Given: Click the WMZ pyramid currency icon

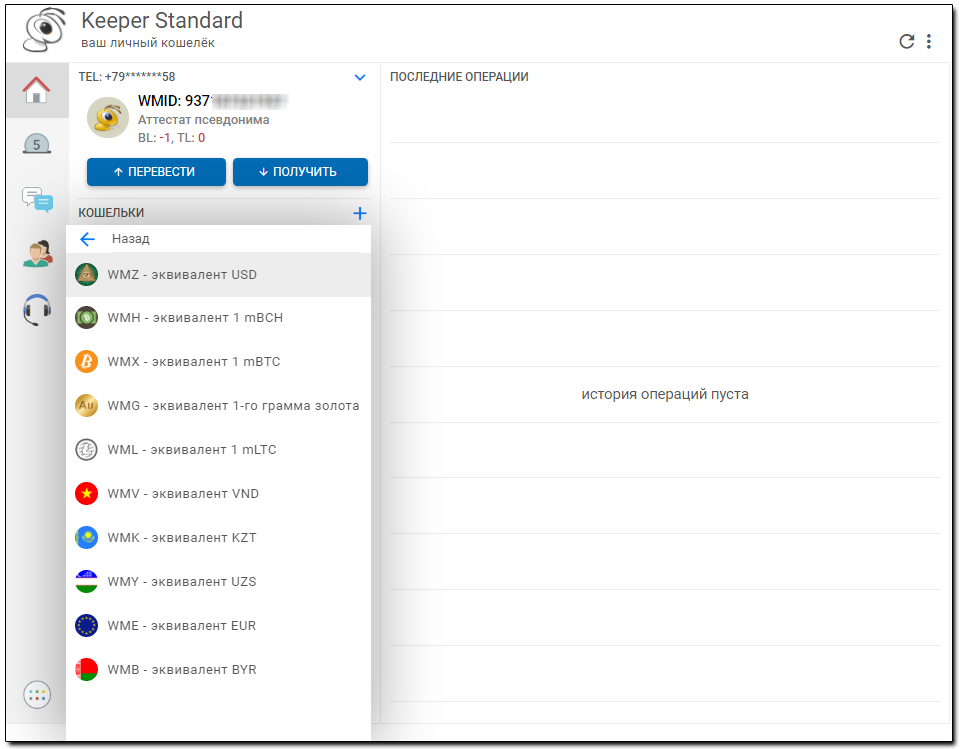Looking at the screenshot, I should click(86, 274).
